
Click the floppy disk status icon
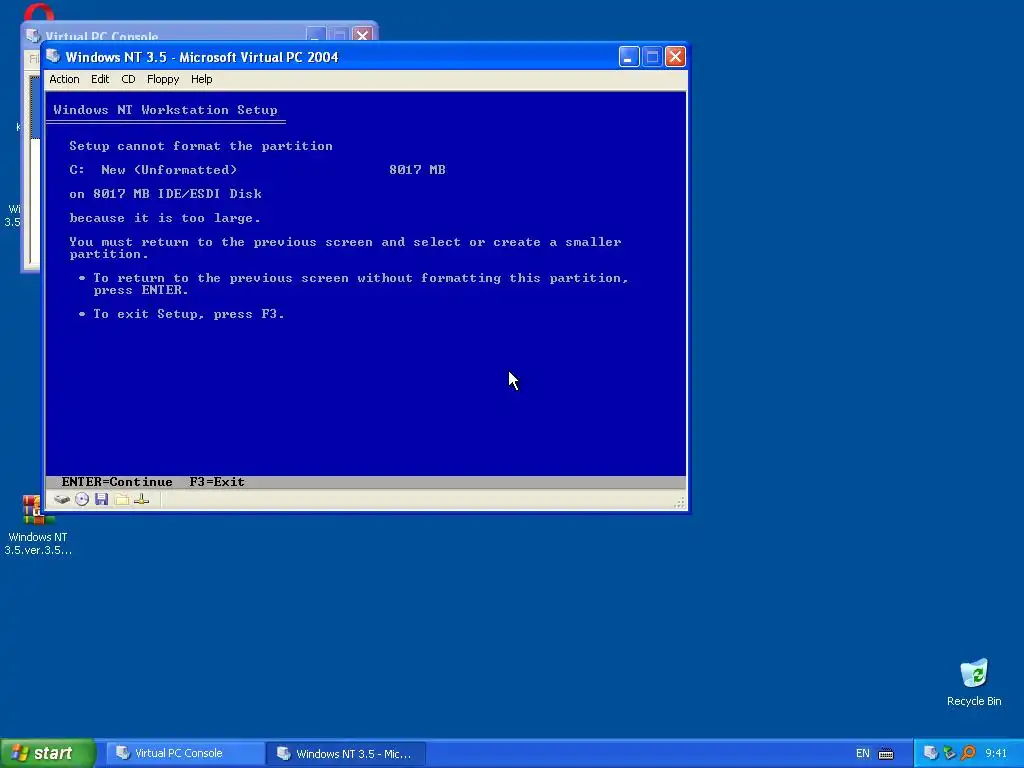pos(101,500)
